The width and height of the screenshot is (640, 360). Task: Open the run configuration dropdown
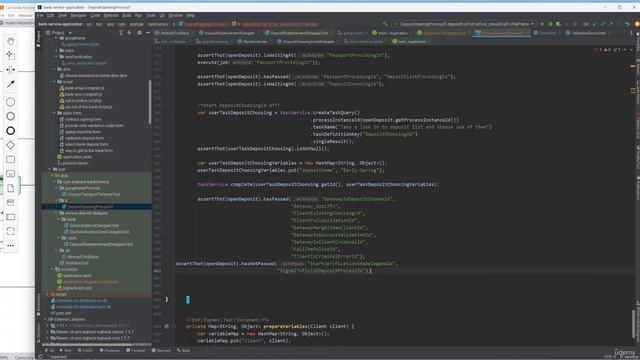pyautogui.click(x=463, y=24)
